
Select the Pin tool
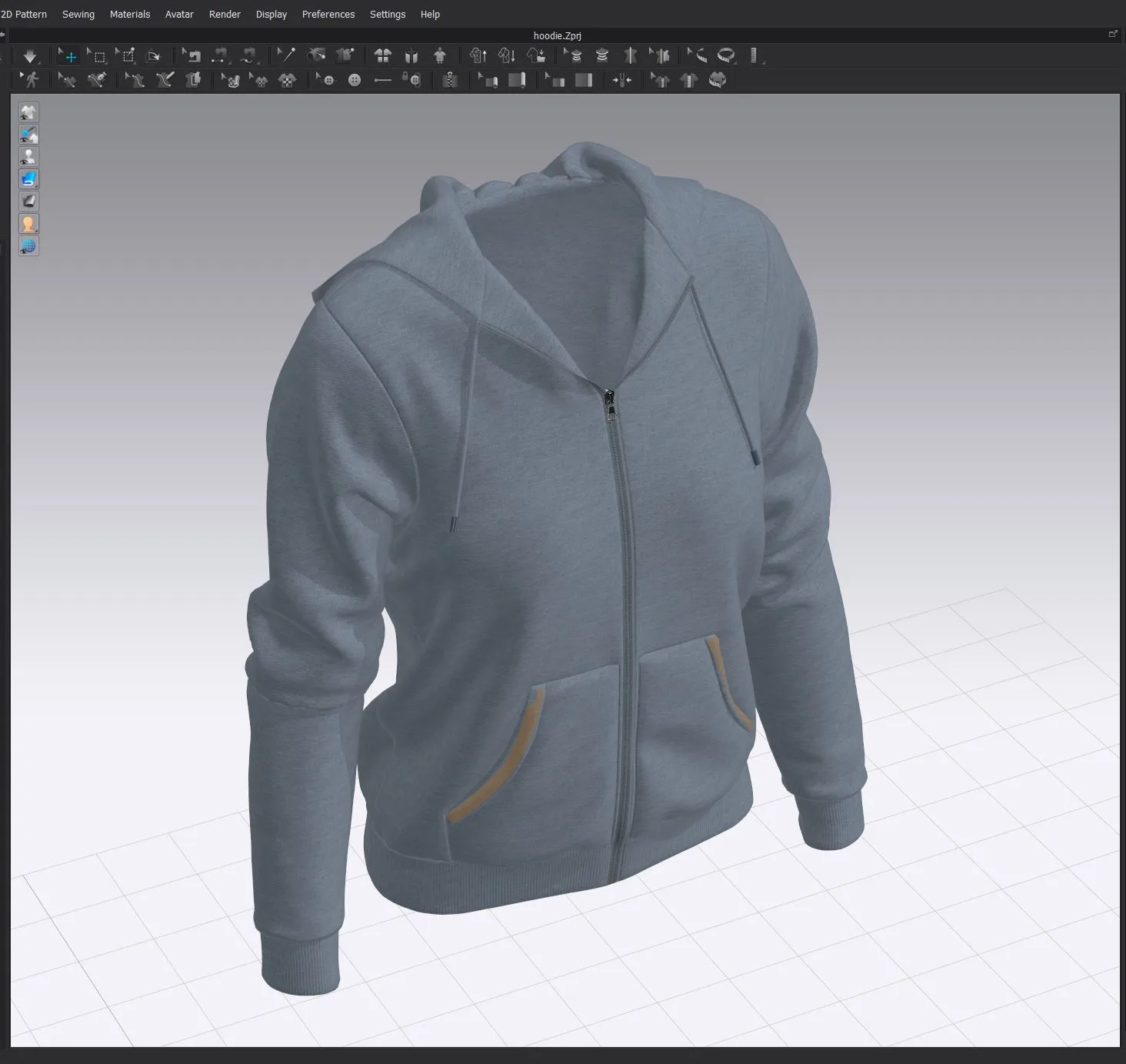coord(286,55)
